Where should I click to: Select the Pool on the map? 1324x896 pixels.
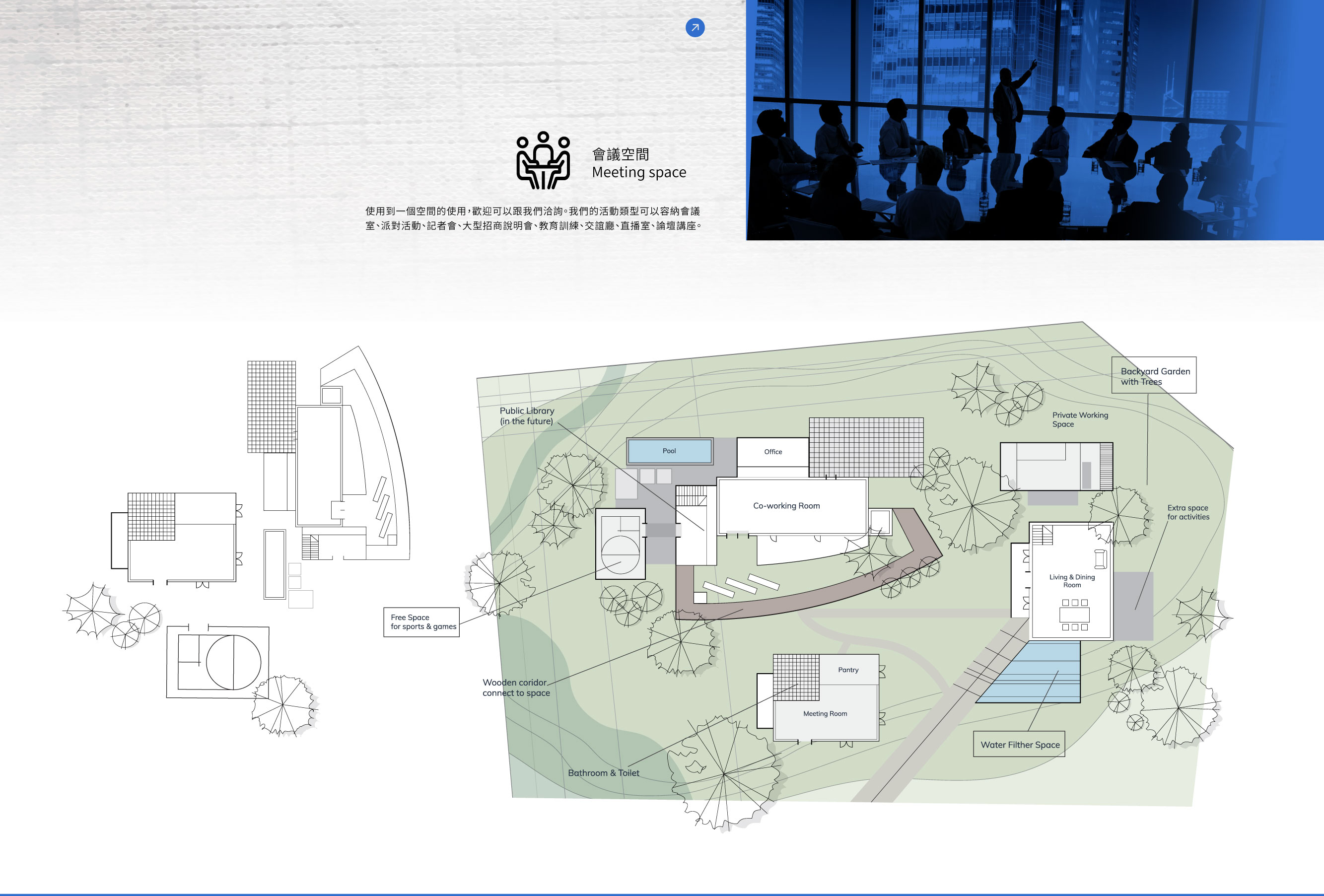[669, 451]
